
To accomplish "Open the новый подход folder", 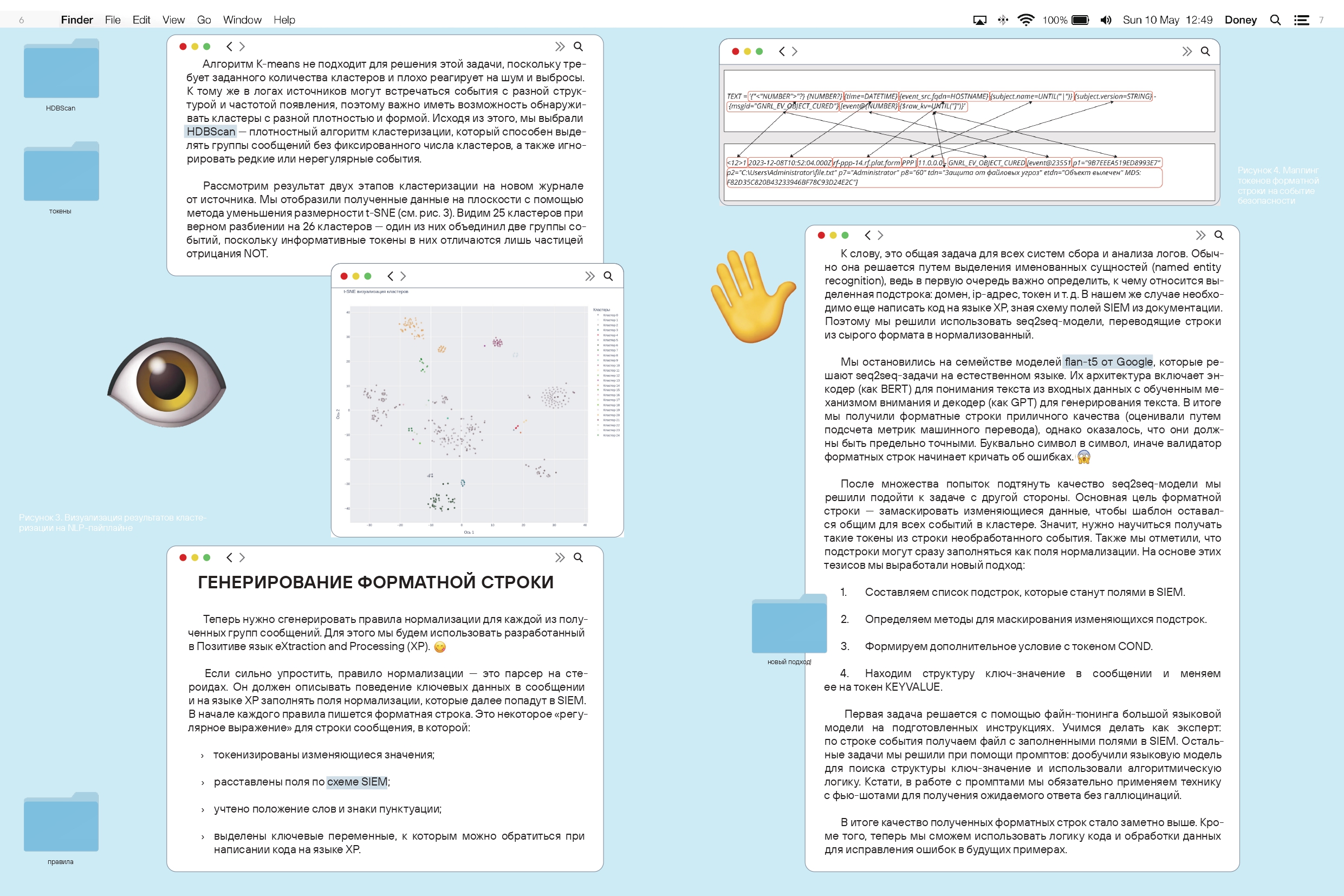I will point(789,624).
